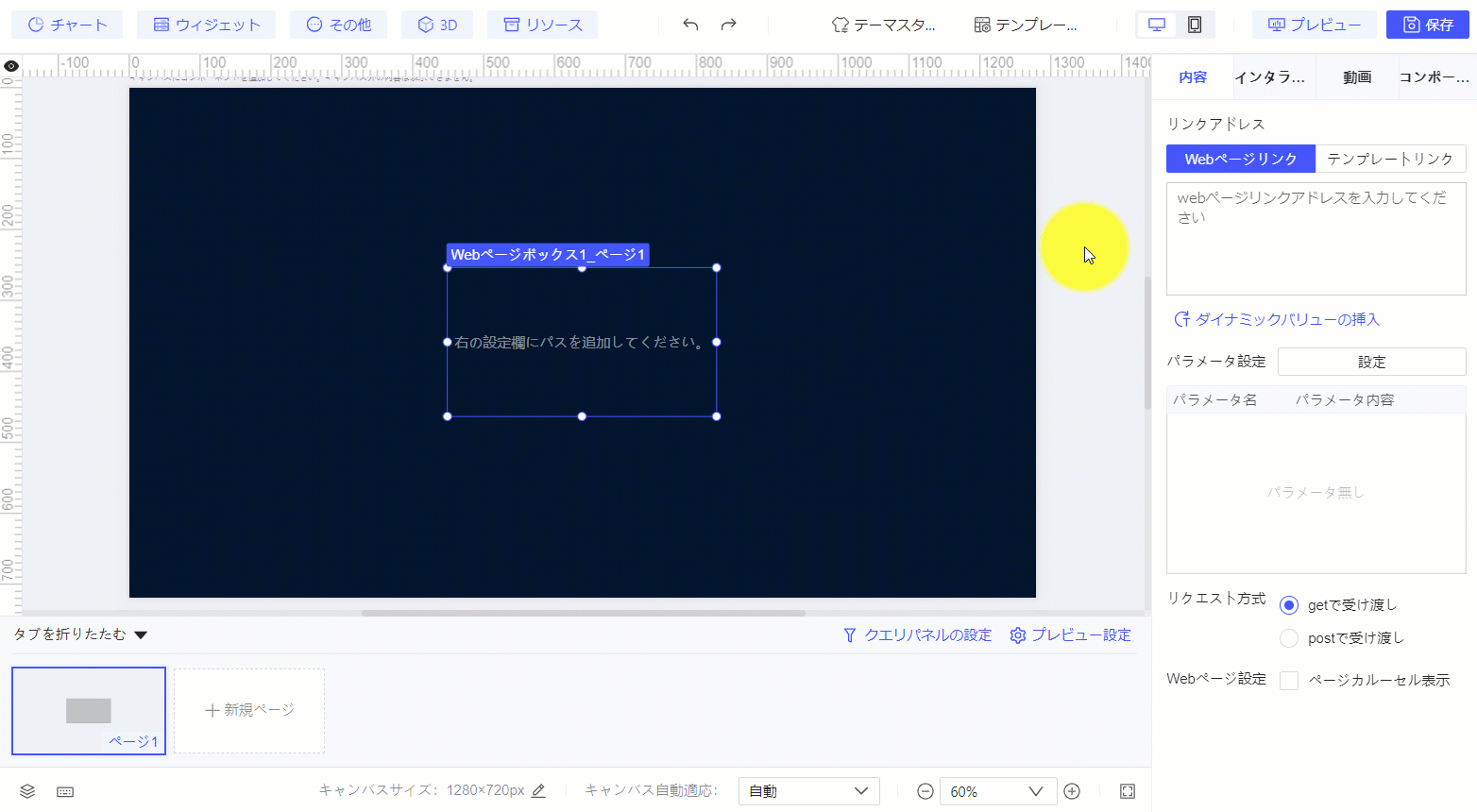
Task: Click the 保存 save button
Action: tap(1428, 25)
